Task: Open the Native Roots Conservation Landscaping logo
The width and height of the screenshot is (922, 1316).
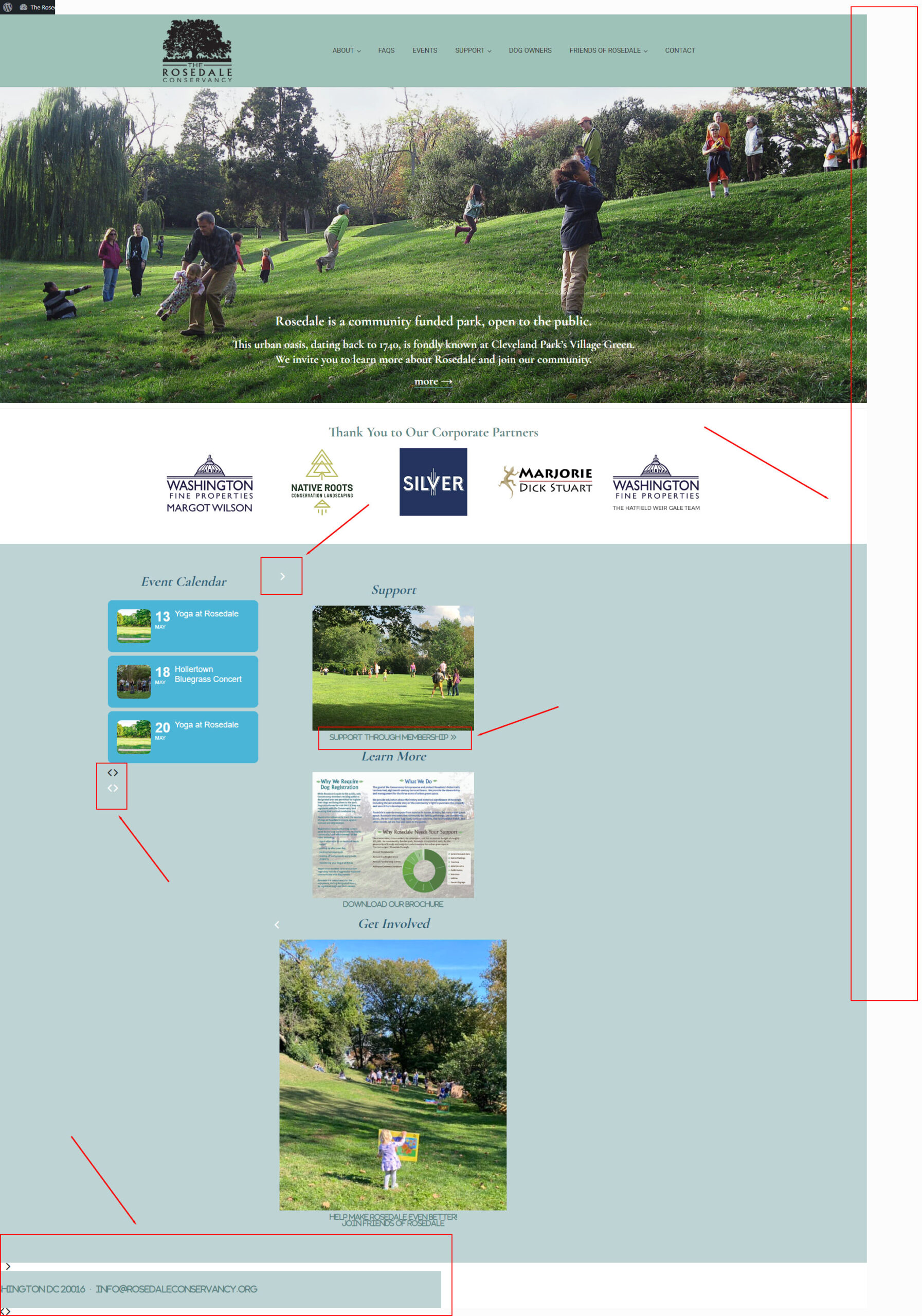Action: [x=322, y=482]
